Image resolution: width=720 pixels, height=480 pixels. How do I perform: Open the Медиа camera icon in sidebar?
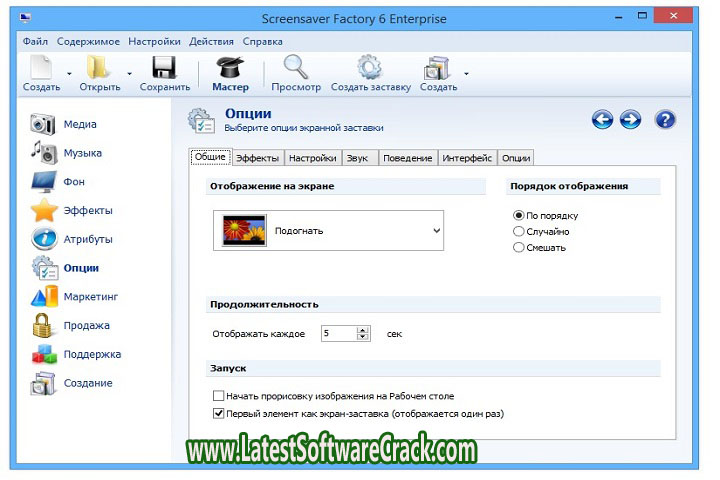43,124
